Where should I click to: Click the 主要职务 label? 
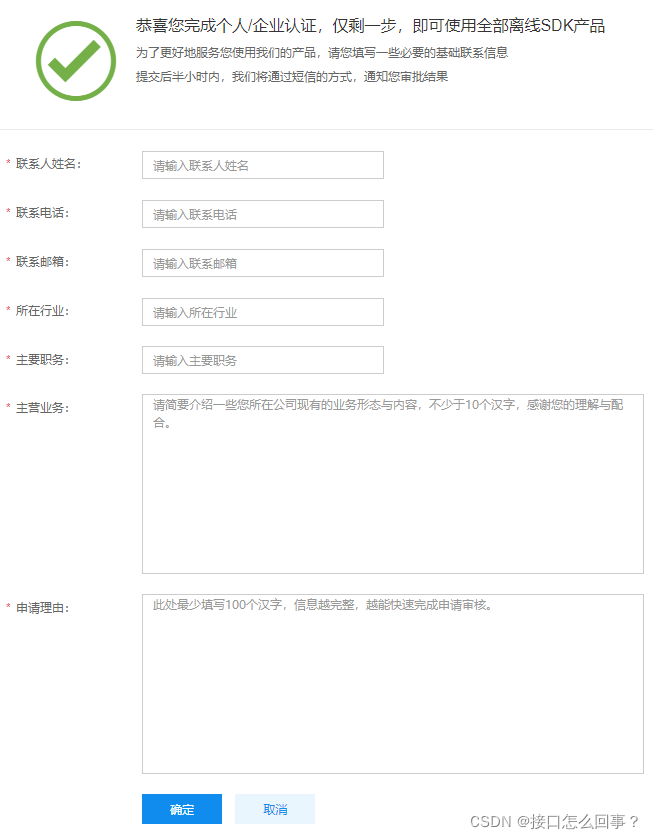[x=42, y=360]
